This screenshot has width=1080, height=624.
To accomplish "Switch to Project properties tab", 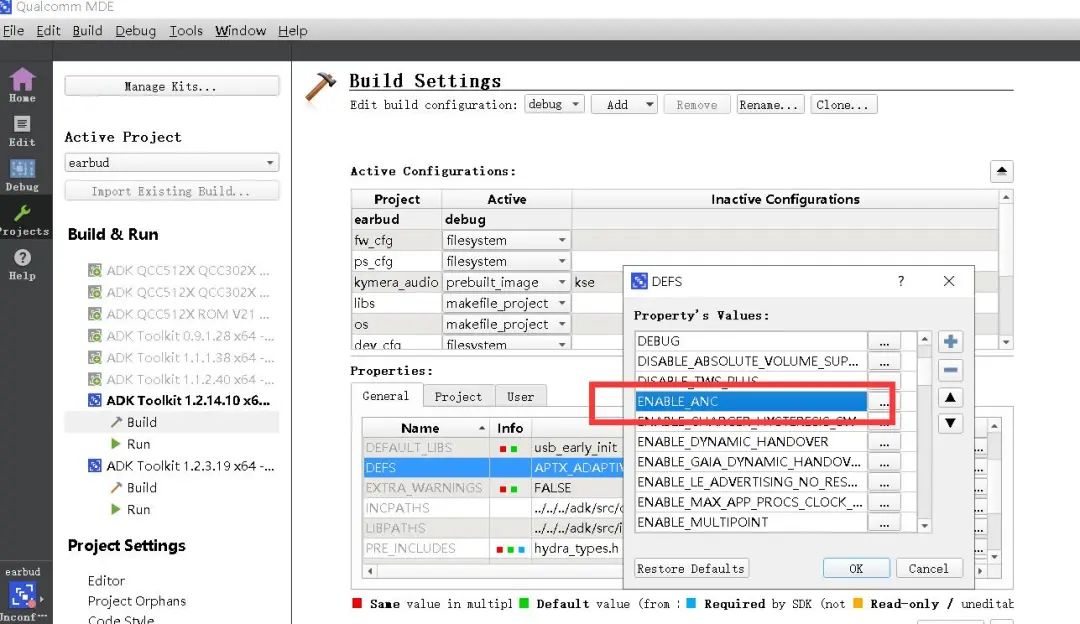I will click(x=458, y=397).
